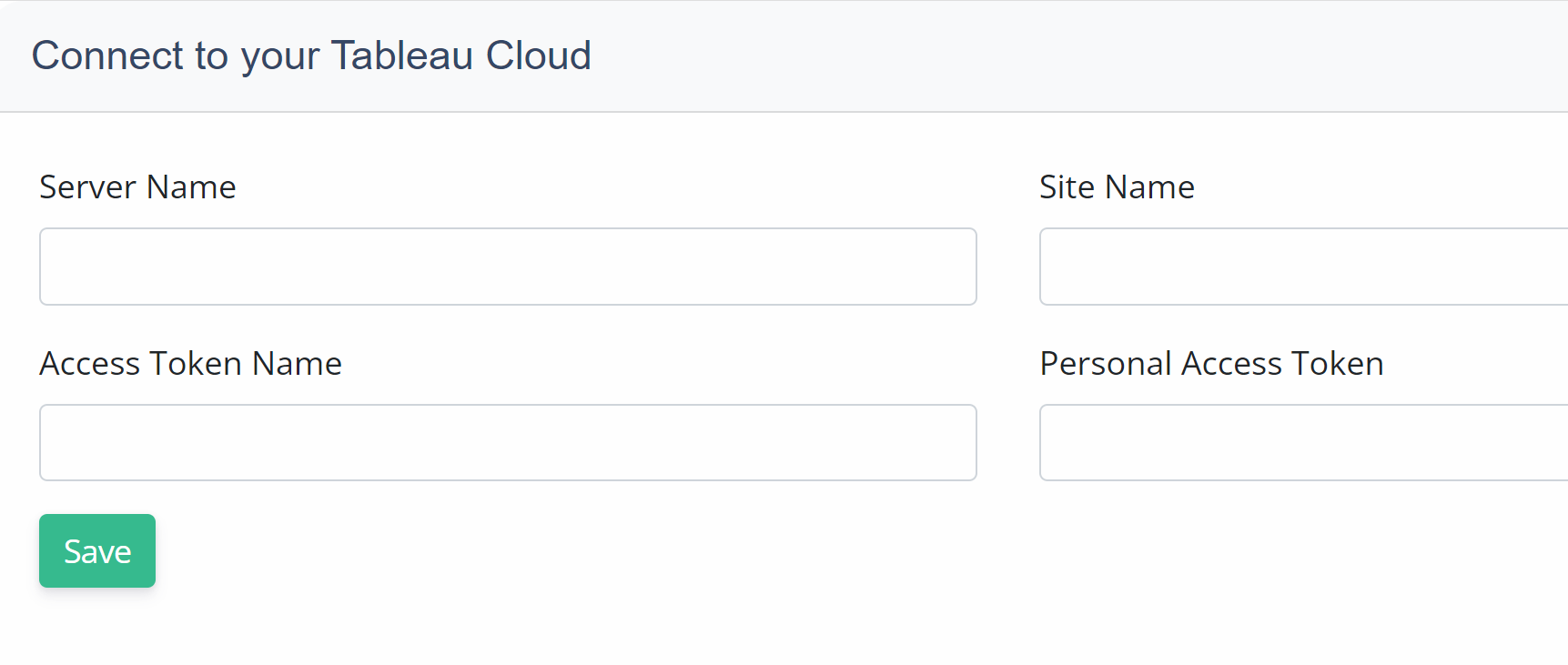The height and width of the screenshot is (665, 1568).
Task: Save the Tableau Cloud connection settings
Action: tap(97, 551)
